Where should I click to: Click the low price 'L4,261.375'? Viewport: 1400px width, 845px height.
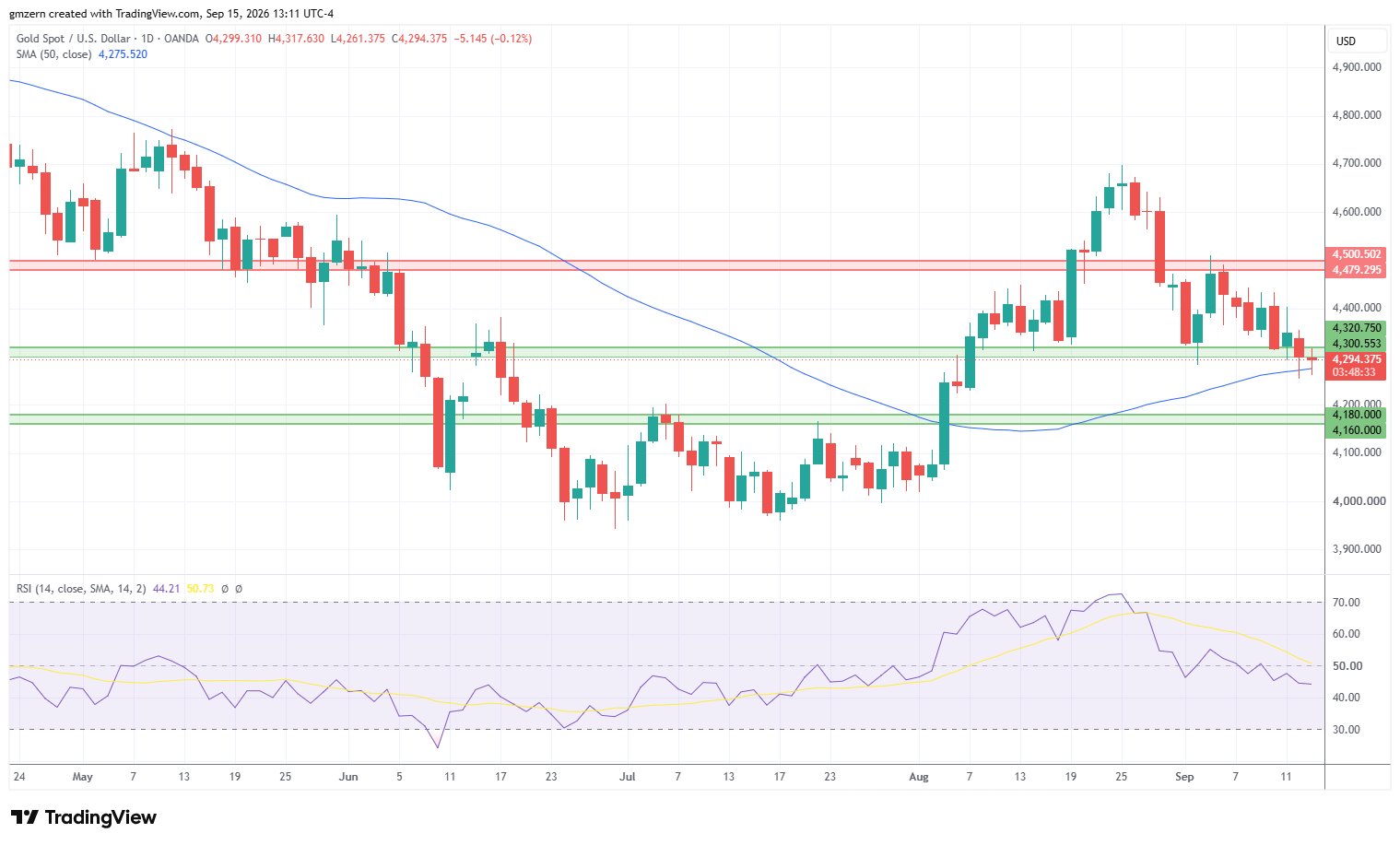(358, 39)
